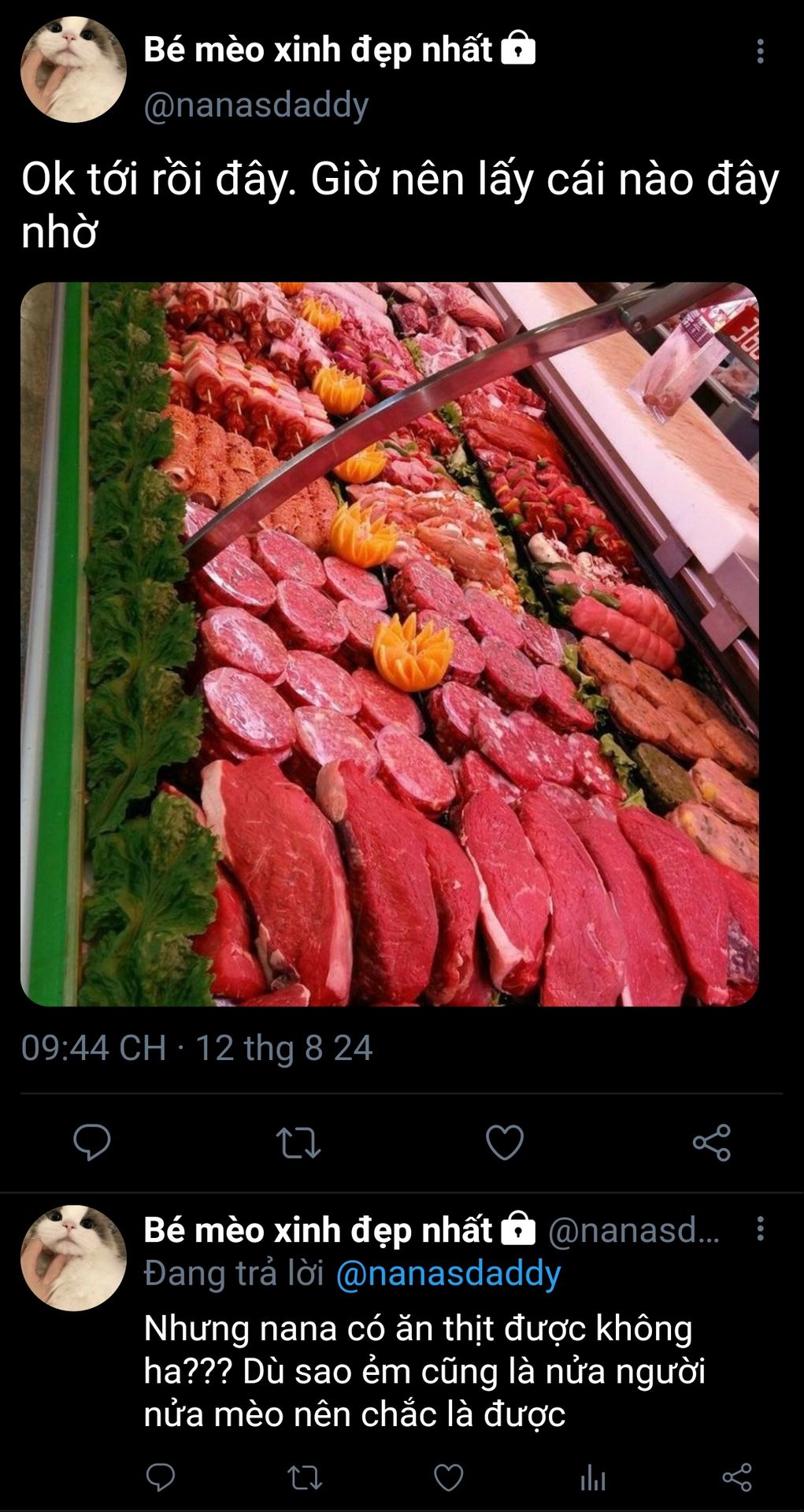Tap the reply author's display name

pos(318,1229)
